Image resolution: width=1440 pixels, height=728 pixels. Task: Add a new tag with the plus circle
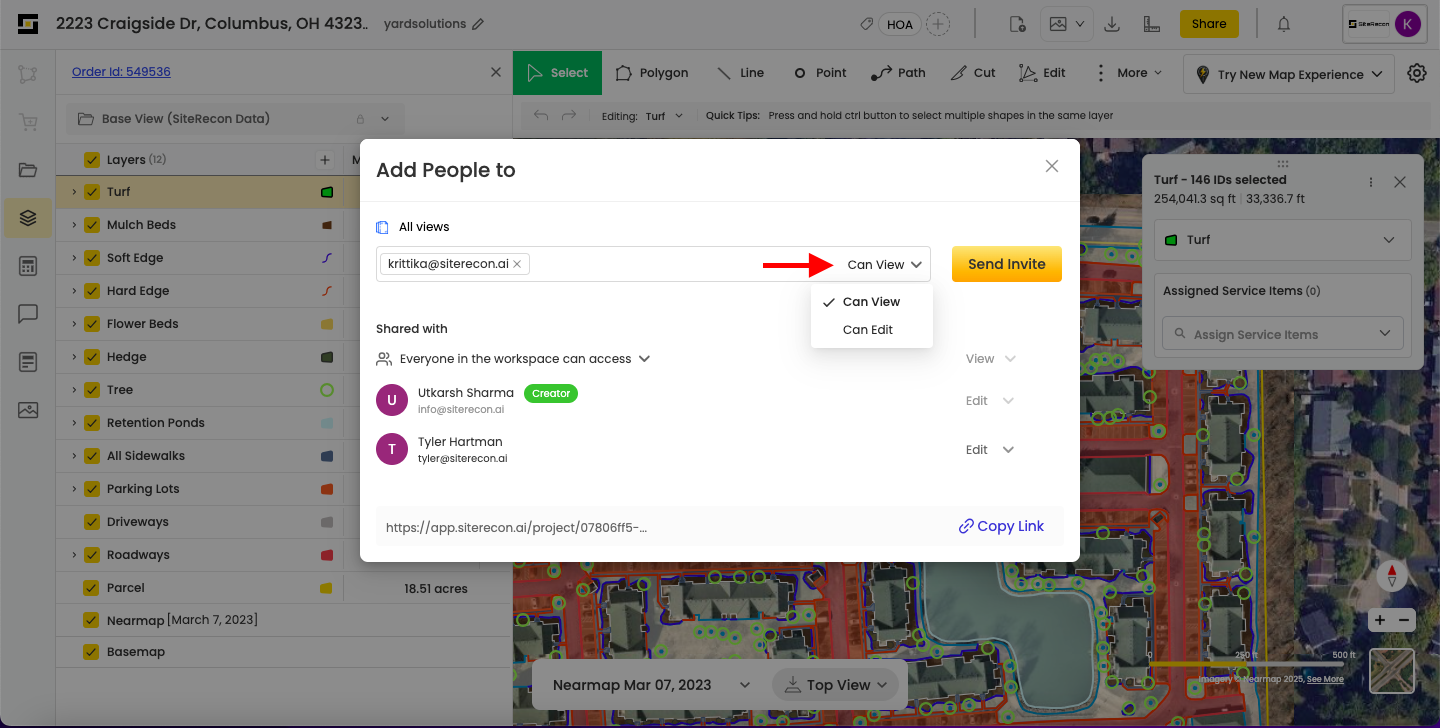click(937, 24)
